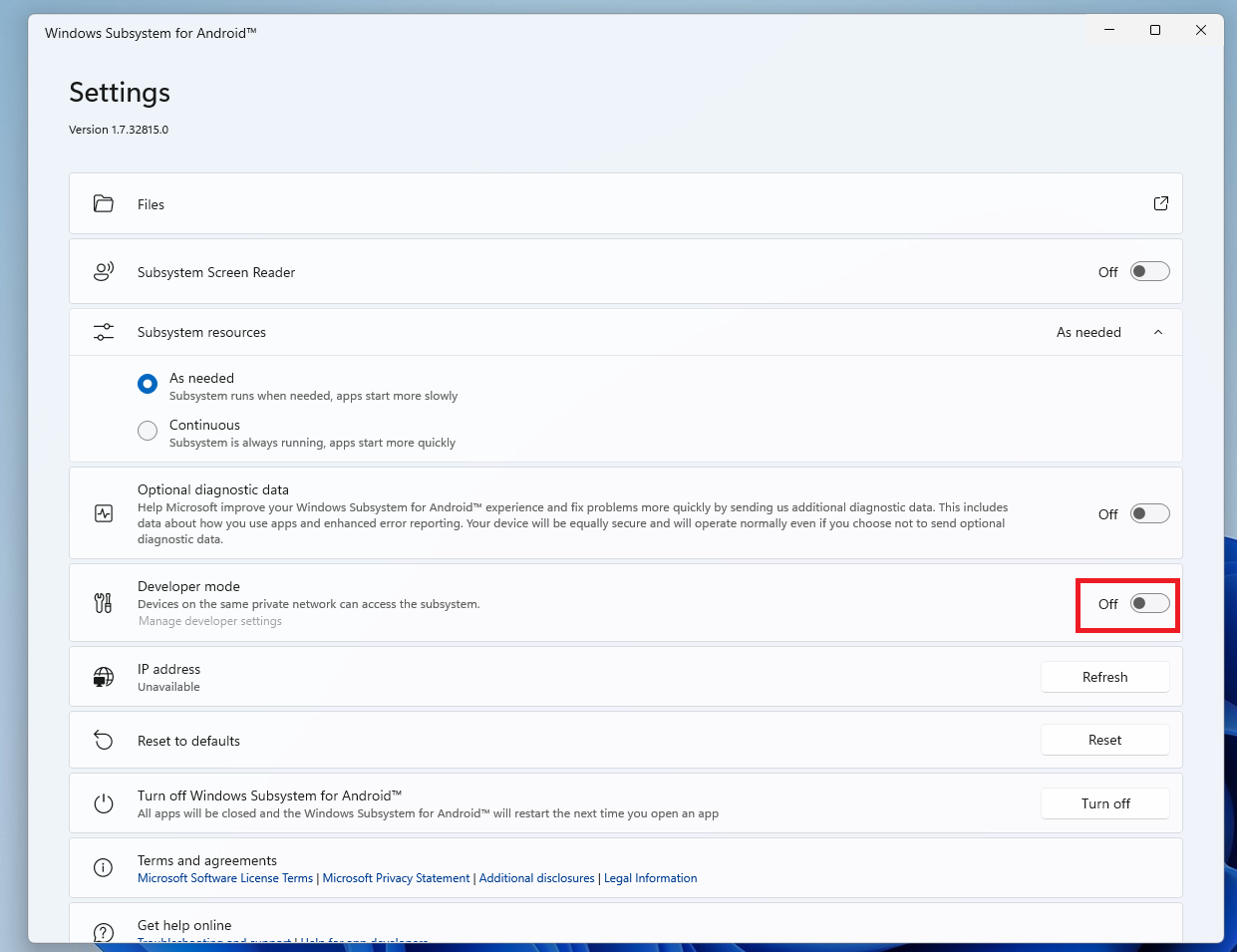This screenshot has height=952, width=1237.
Task: Click the Files row label
Action: point(151,204)
